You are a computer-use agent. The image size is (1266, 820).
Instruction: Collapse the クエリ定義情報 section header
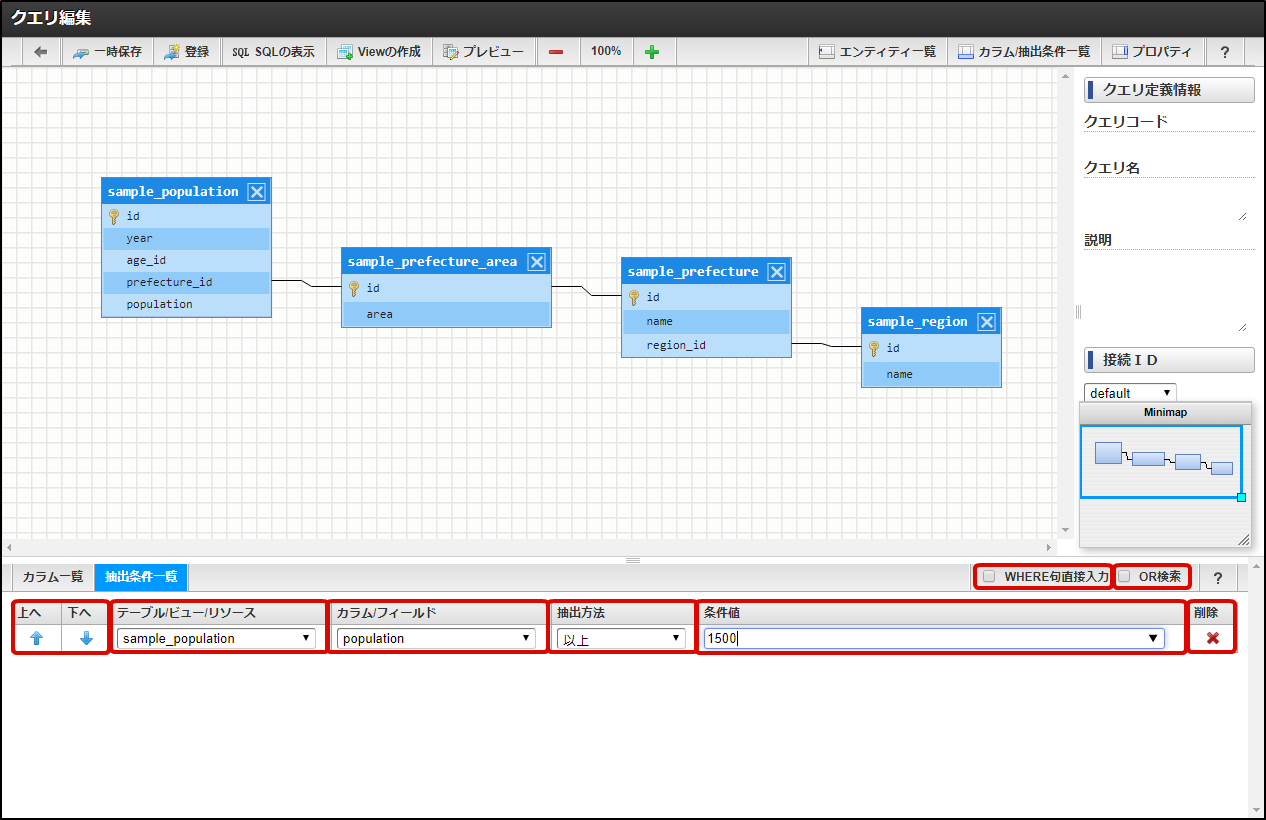(1169, 90)
